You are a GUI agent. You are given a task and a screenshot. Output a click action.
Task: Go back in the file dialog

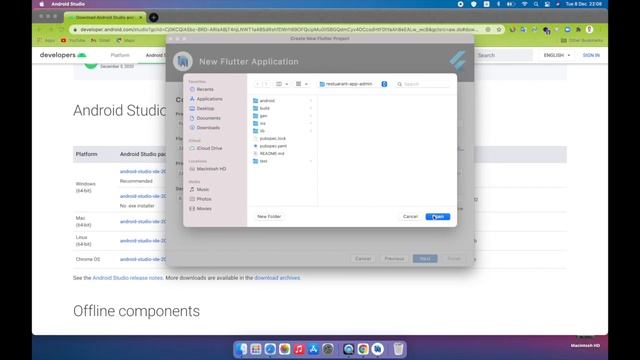coord(258,84)
